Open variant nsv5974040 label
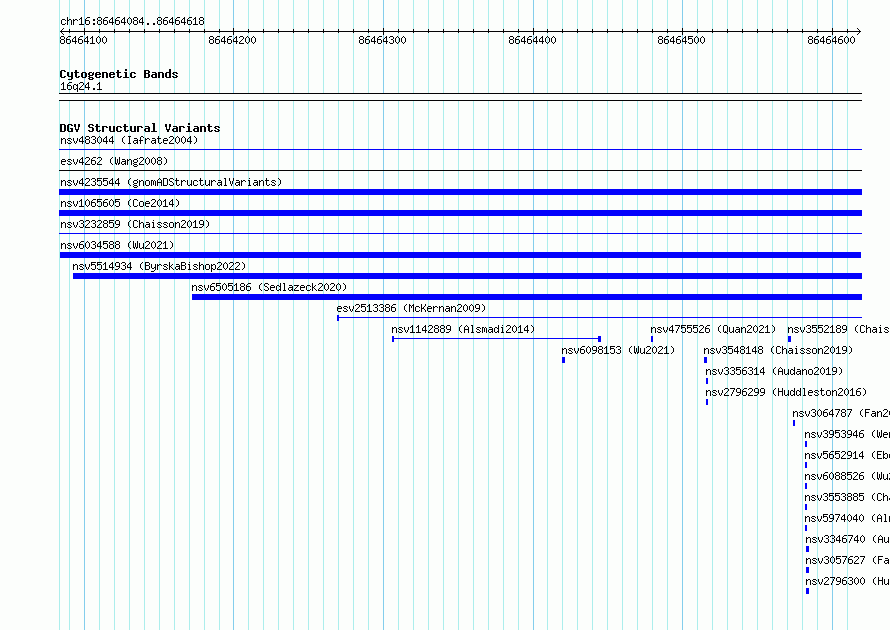The height and width of the screenshot is (630, 890). coord(847,518)
